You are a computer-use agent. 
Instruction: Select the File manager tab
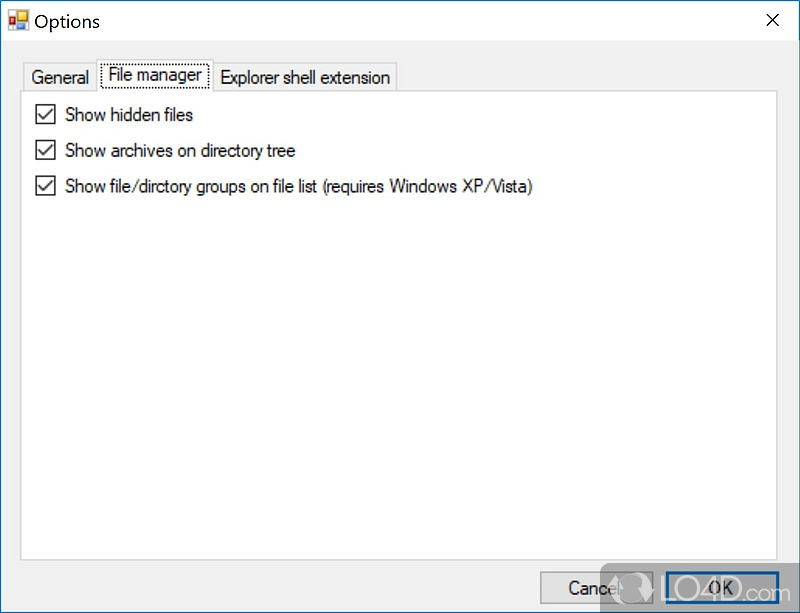point(154,75)
